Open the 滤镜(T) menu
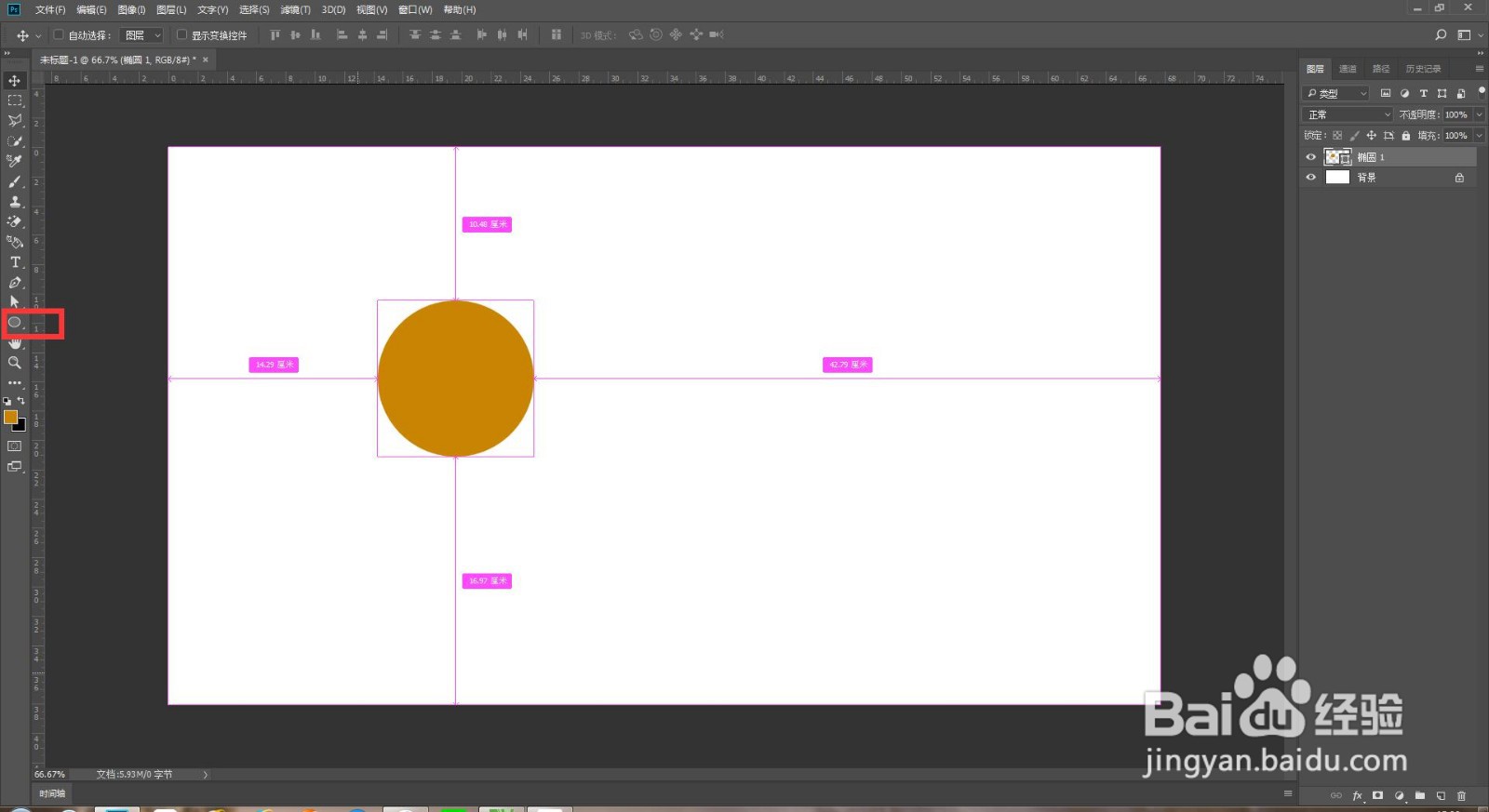This screenshot has height=812, width=1489. point(295,9)
